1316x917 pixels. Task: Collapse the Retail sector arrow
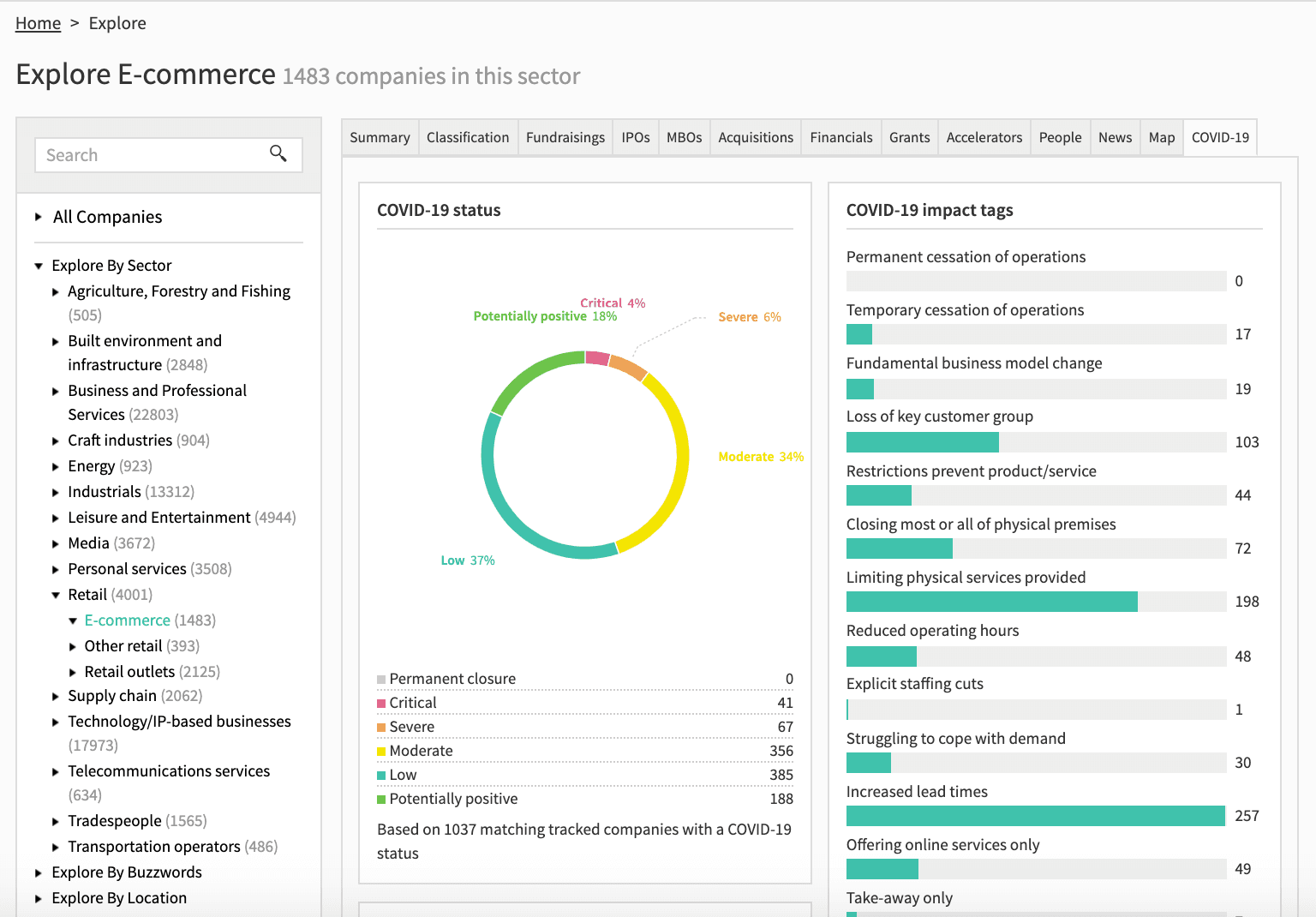[56, 595]
